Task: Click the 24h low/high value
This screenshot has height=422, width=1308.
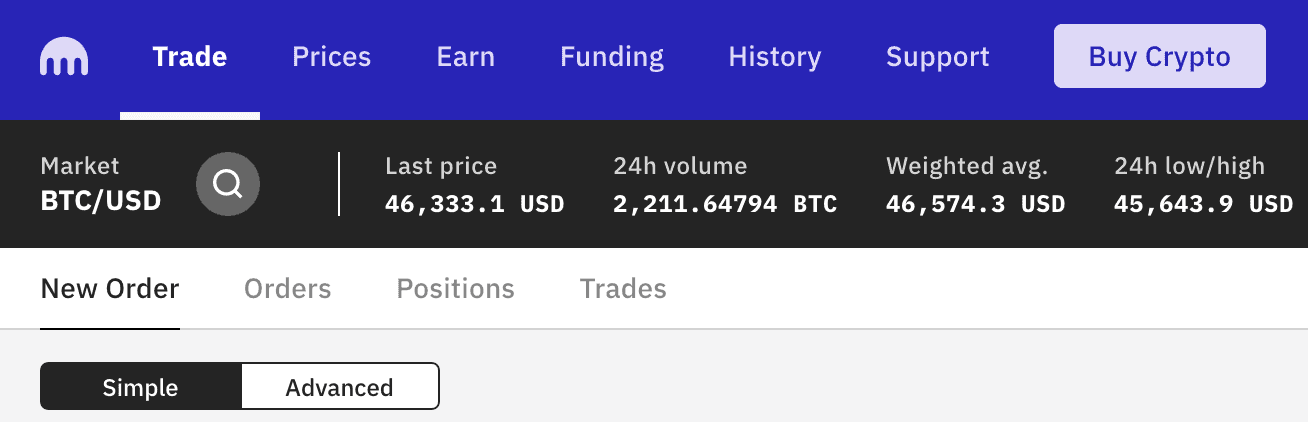Action: click(1203, 205)
